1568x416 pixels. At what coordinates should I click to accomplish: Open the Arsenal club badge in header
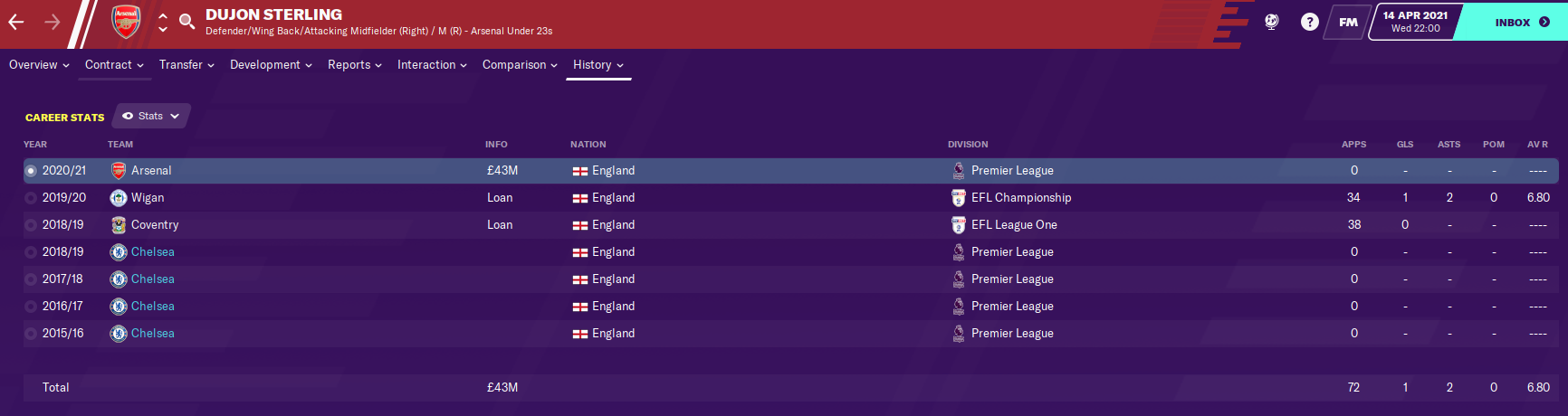pos(126,22)
